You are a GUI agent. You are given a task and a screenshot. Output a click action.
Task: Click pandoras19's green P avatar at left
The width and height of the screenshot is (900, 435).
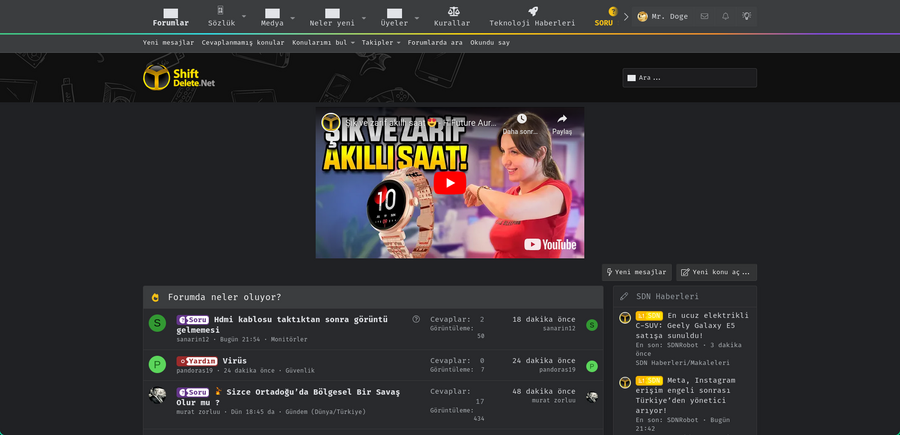tap(157, 364)
